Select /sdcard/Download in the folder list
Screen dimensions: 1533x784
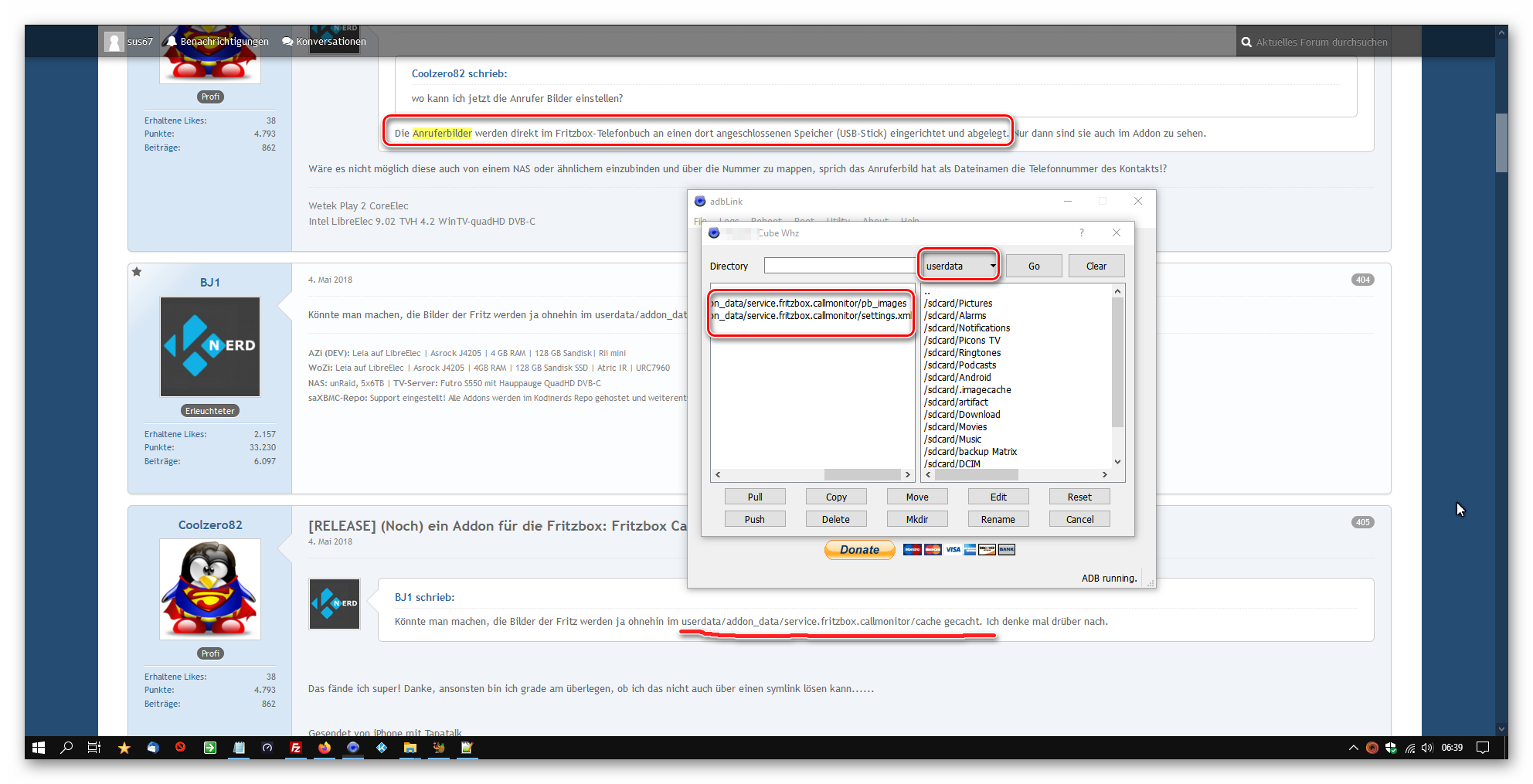tap(962, 415)
